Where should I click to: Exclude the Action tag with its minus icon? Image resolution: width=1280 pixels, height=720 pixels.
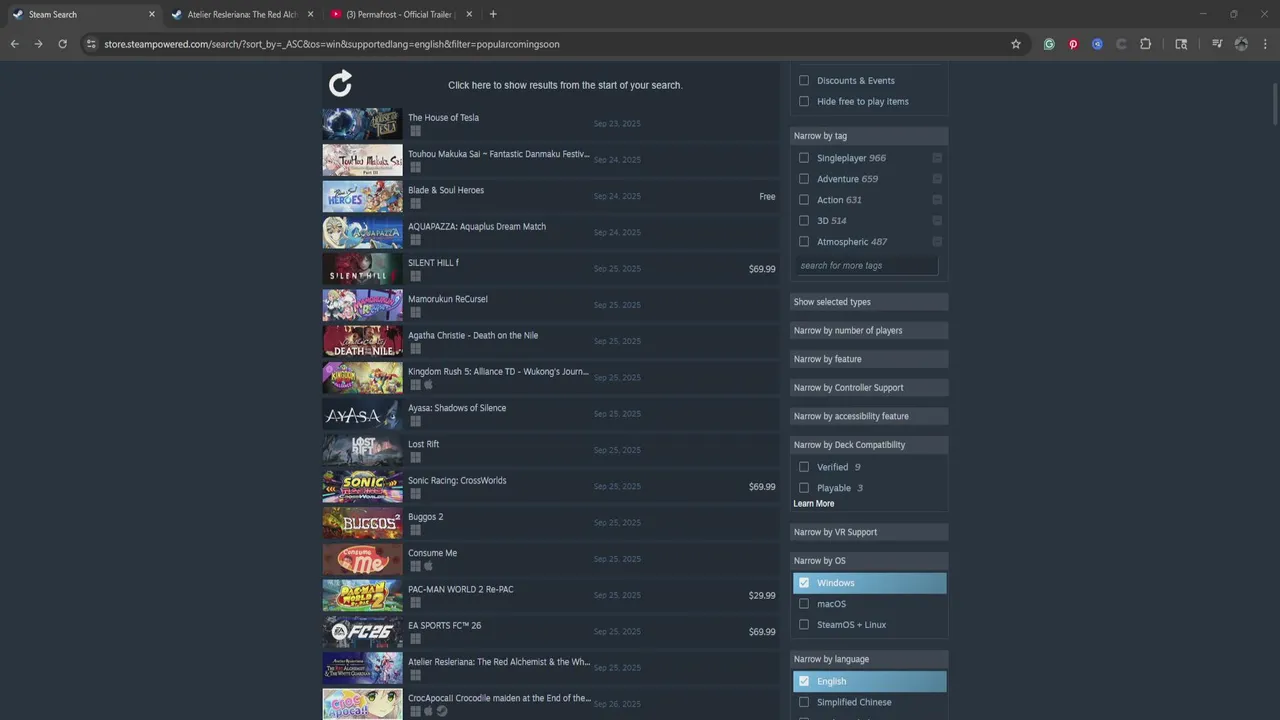click(937, 200)
